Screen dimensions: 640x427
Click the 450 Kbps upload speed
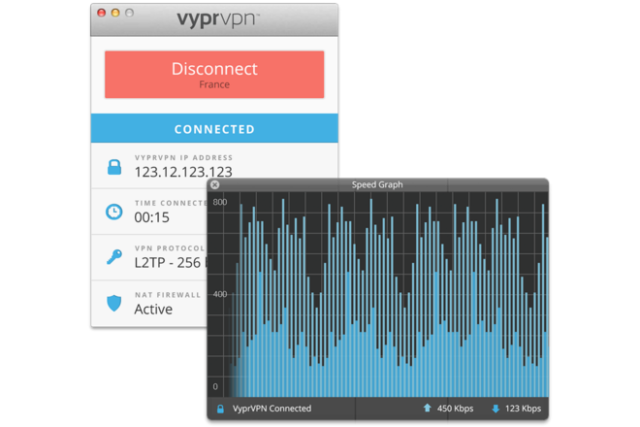click(455, 408)
